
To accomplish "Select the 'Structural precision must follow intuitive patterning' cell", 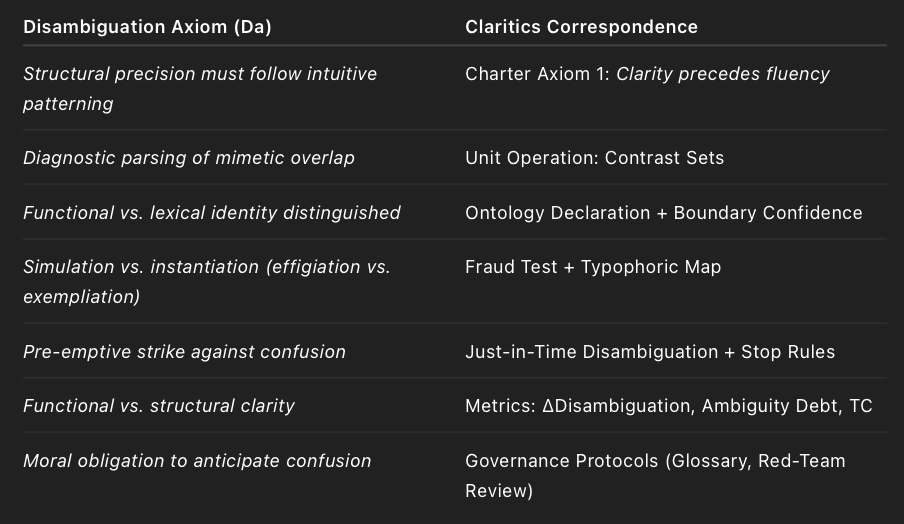I will pyautogui.click(x=200, y=88).
